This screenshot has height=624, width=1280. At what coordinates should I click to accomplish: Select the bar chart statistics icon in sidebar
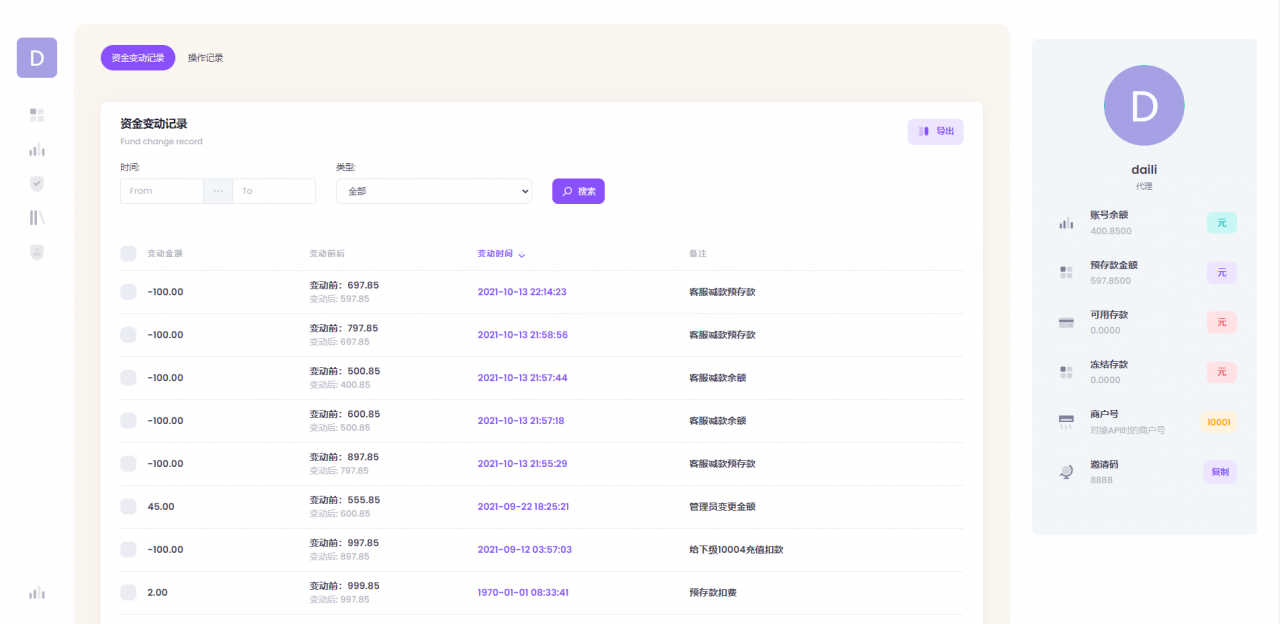[36, 150]
